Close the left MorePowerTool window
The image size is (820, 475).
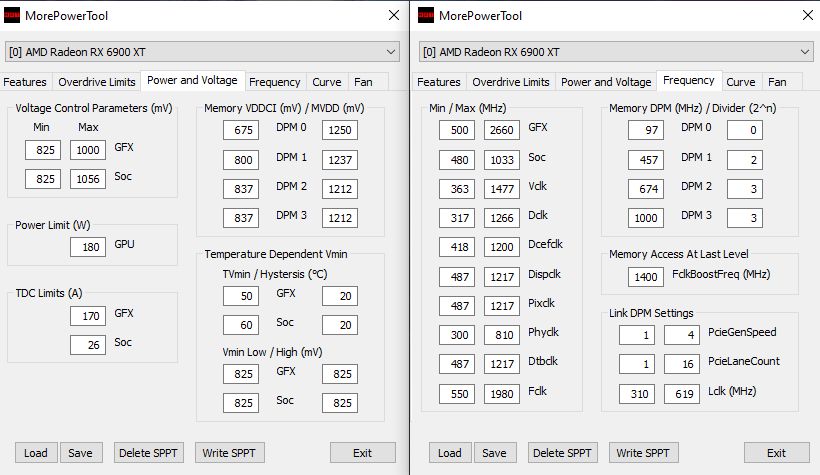pos(394,15)
